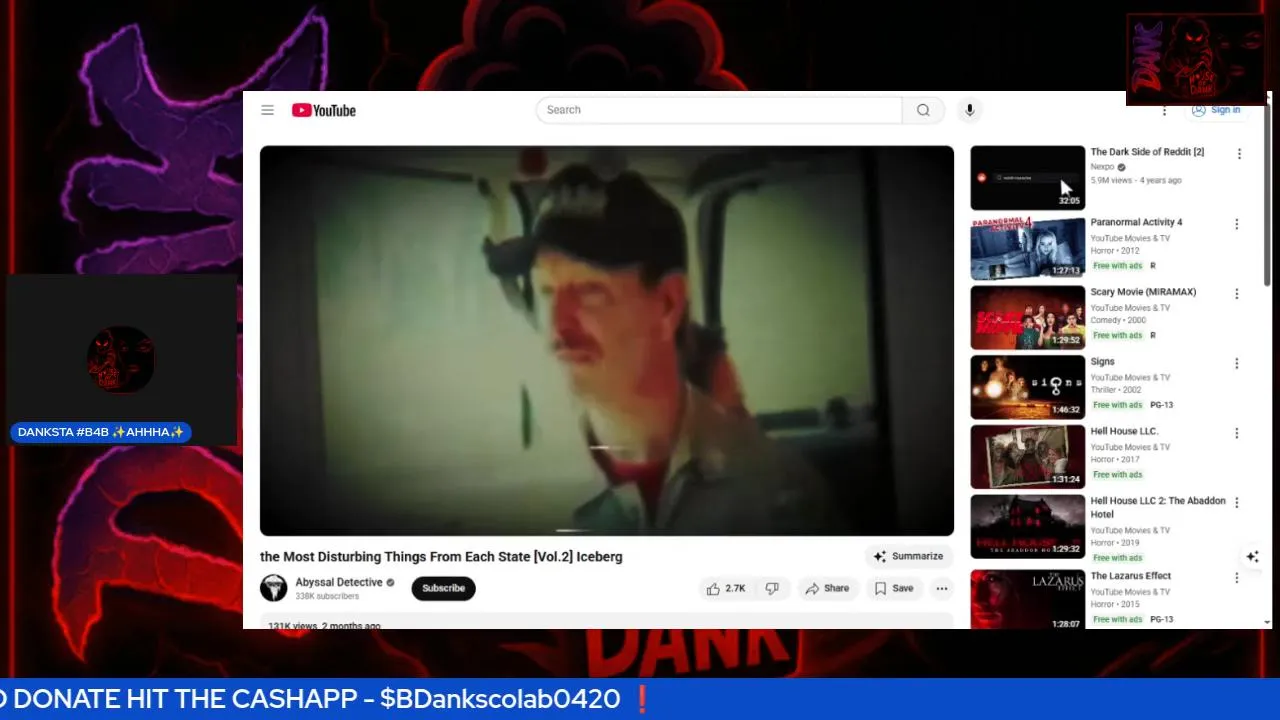Open Hell House LLC 2 thumbnail

1027,527
